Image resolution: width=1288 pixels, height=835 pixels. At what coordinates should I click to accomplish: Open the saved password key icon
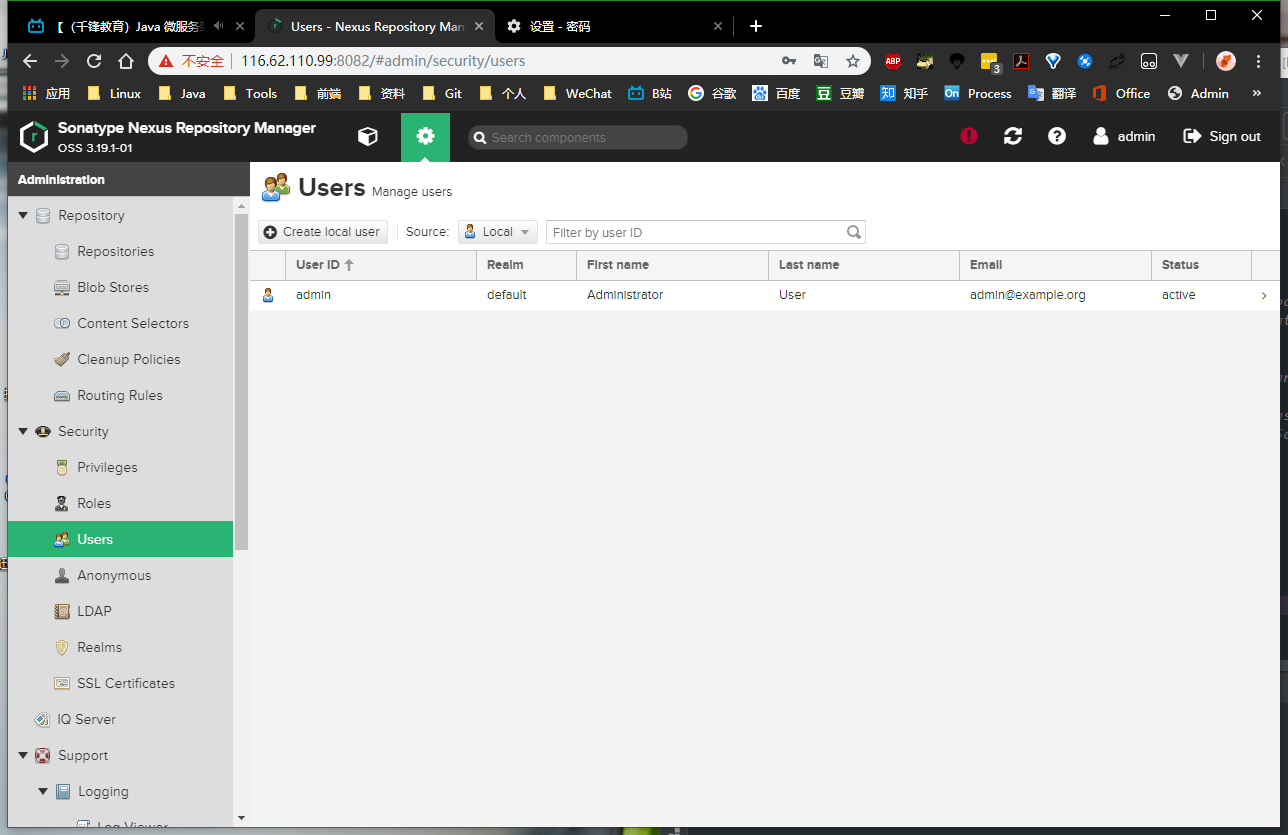789,61
